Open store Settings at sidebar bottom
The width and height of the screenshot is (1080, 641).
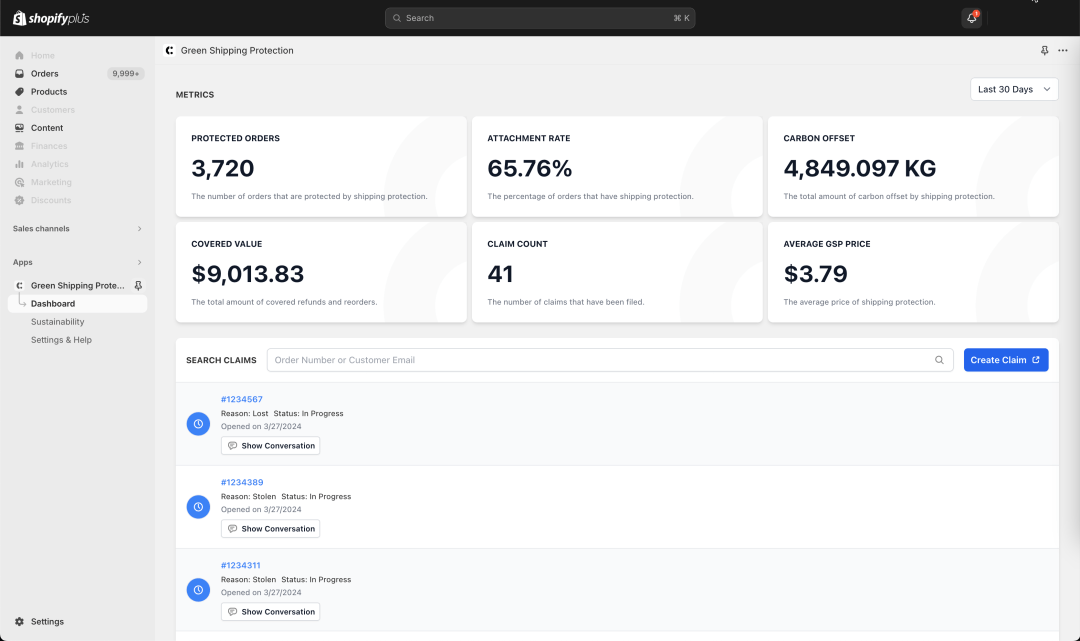click(x=48, y=622)
